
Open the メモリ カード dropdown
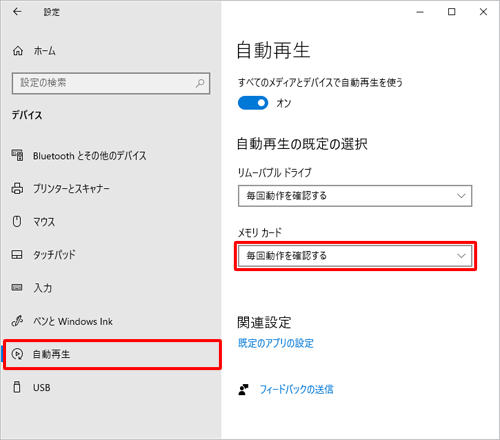tap(355, 256)
